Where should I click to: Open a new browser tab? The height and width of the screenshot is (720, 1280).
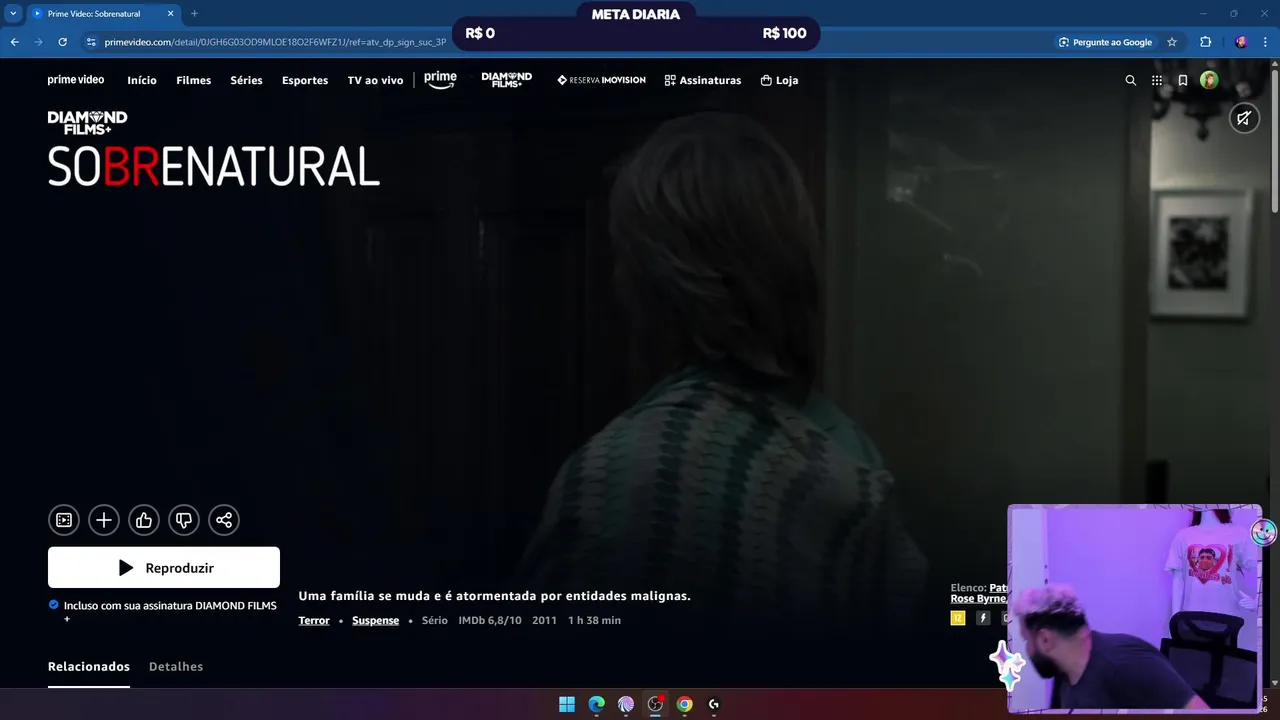pos(194,14)
